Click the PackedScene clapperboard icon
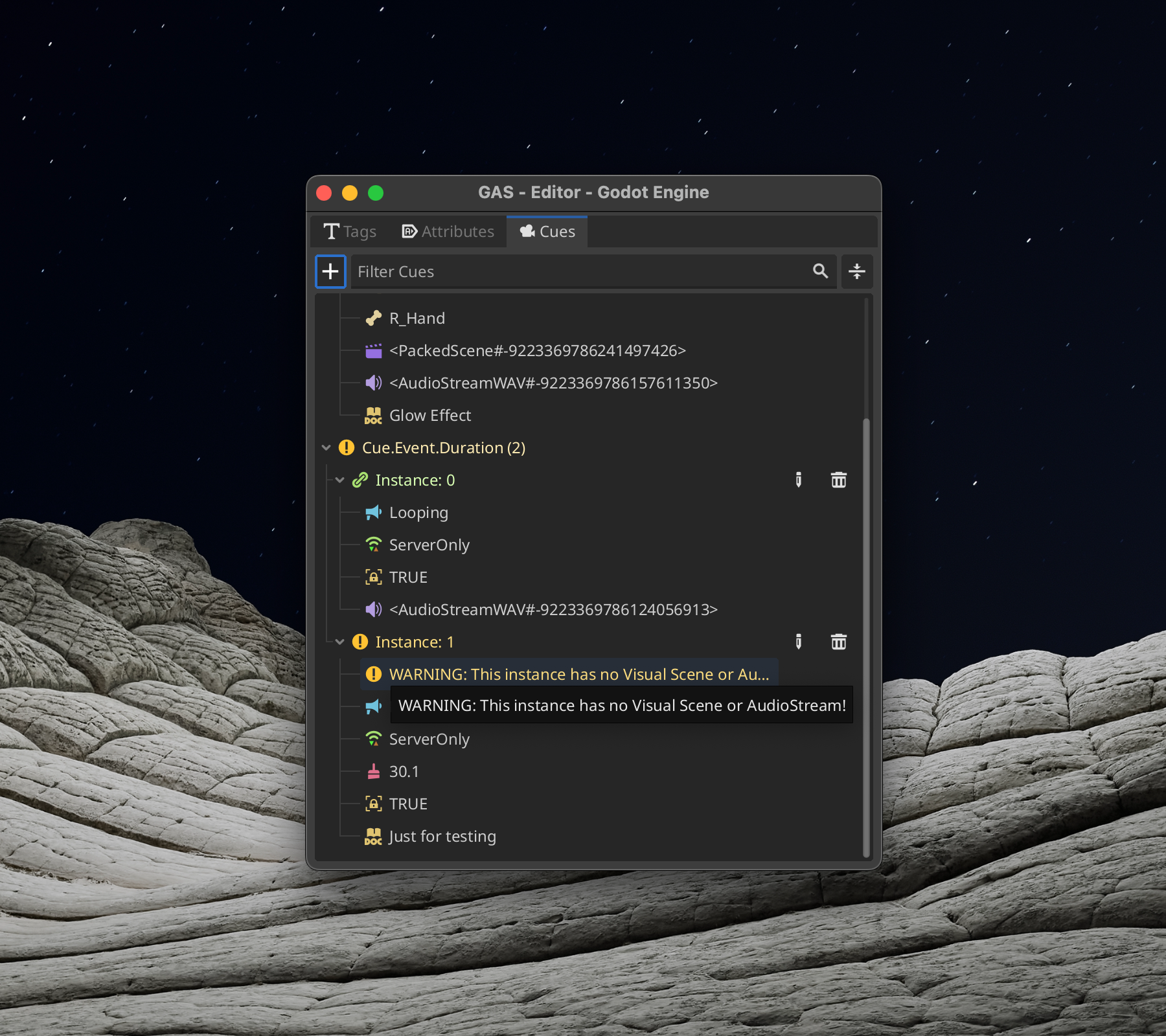The width and height of the screenshot is (1166, 1036). click(x=374, y=351)
